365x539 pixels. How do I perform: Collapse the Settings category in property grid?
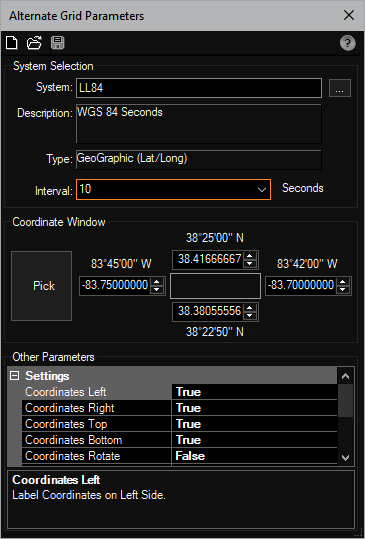pos(14,376)
